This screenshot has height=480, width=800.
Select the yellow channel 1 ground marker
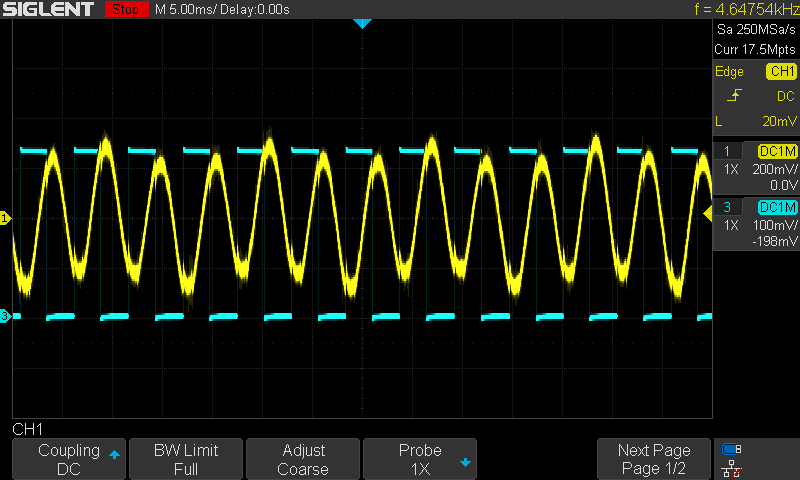point(5,218)
